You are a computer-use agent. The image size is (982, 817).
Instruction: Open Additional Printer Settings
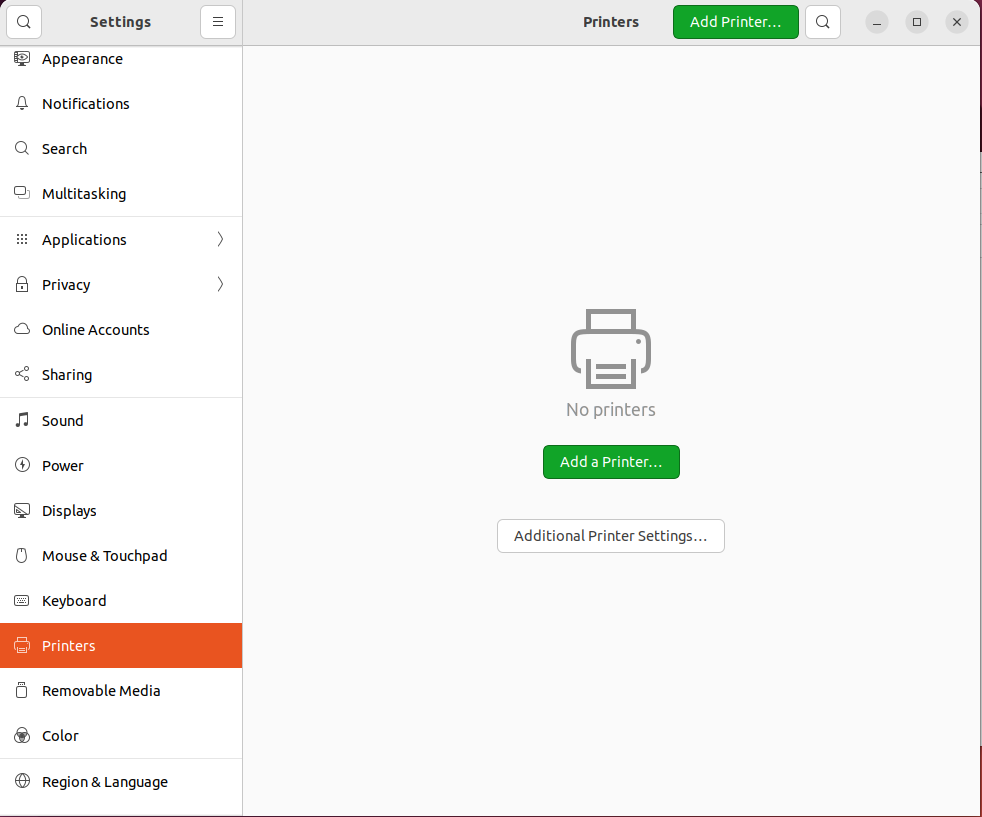610,536
